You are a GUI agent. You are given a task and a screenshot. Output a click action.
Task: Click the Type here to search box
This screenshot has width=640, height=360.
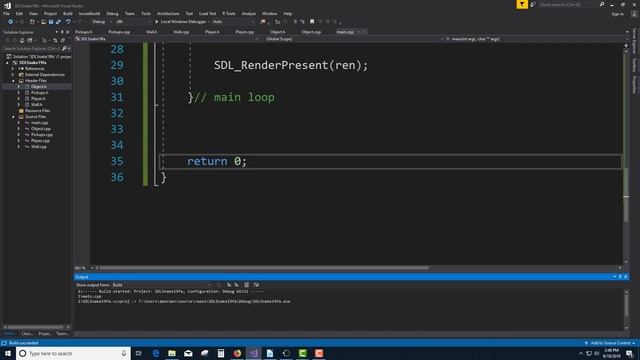click(73, 353)
